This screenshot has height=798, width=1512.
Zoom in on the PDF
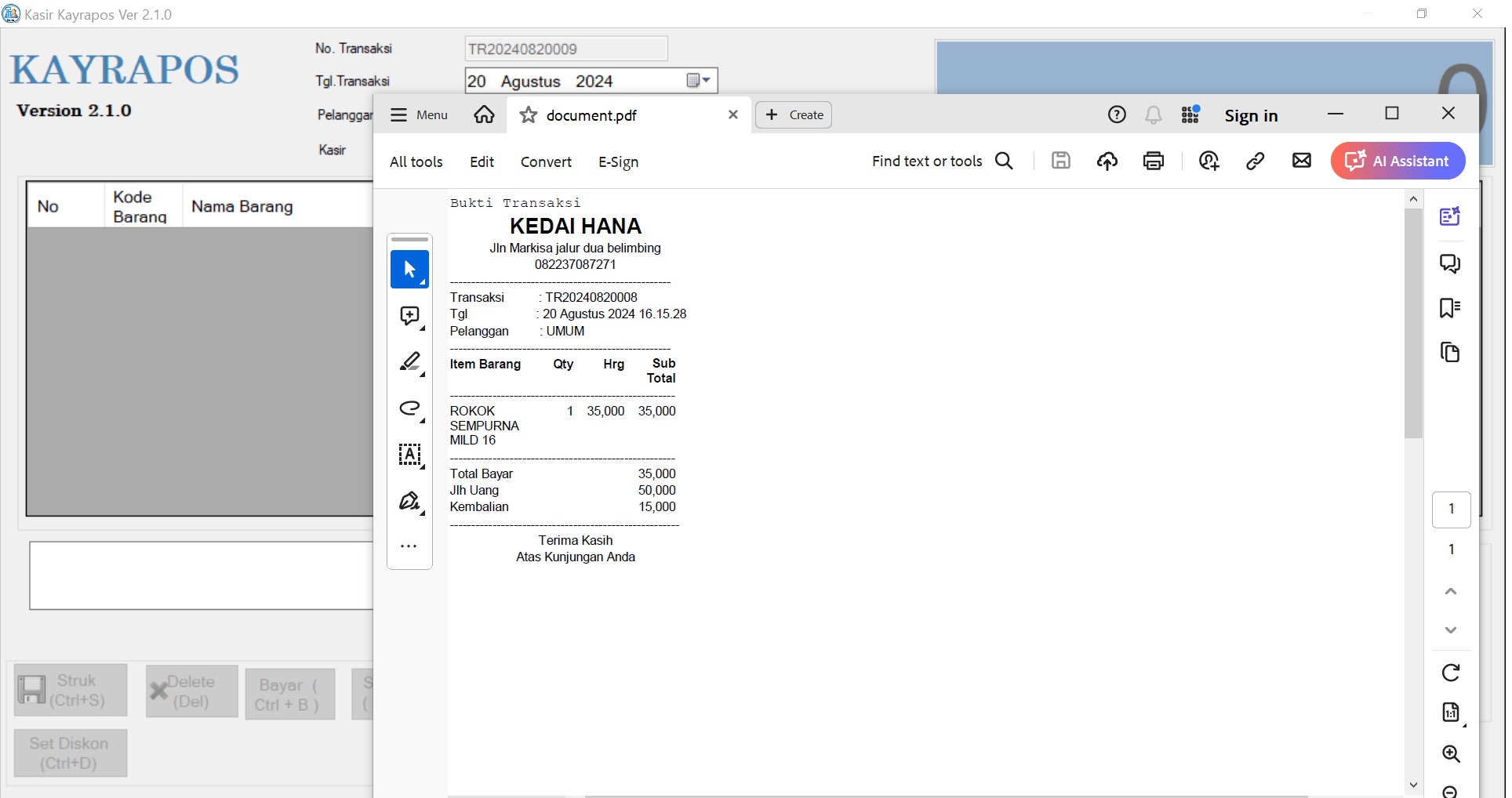point(1451,754)
